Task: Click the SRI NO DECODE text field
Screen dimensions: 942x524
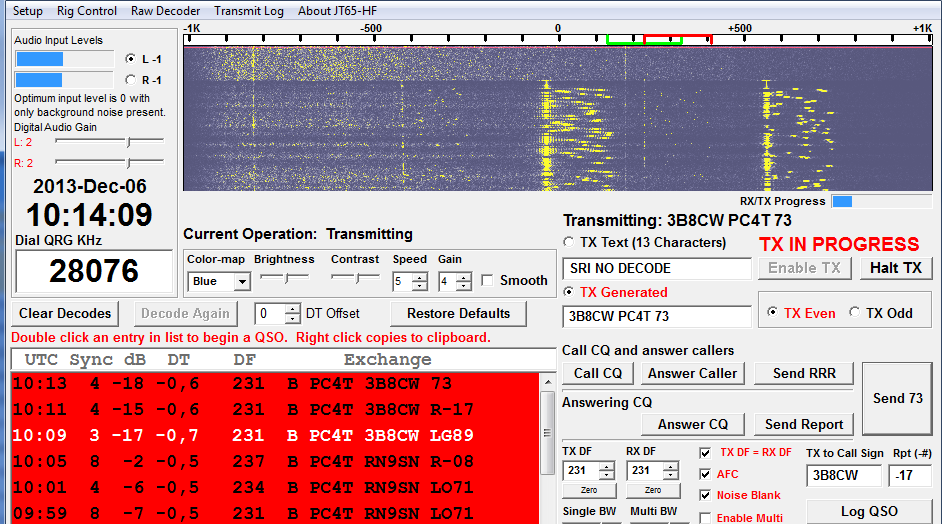Action: (657, 269)
